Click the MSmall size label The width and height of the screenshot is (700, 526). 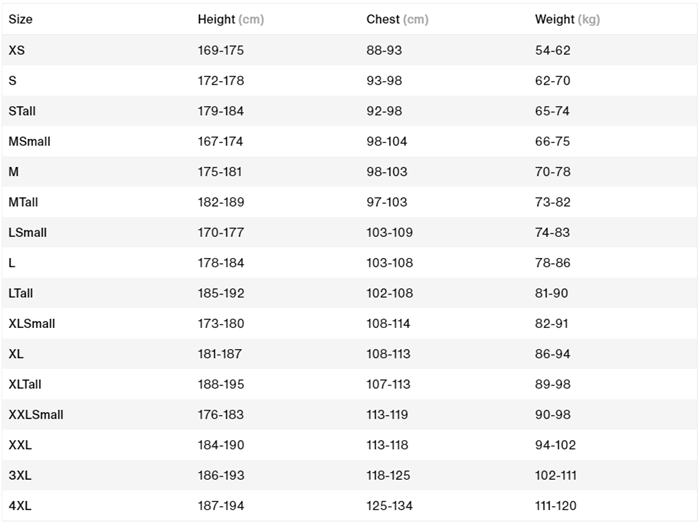click(x=29, y=141)
